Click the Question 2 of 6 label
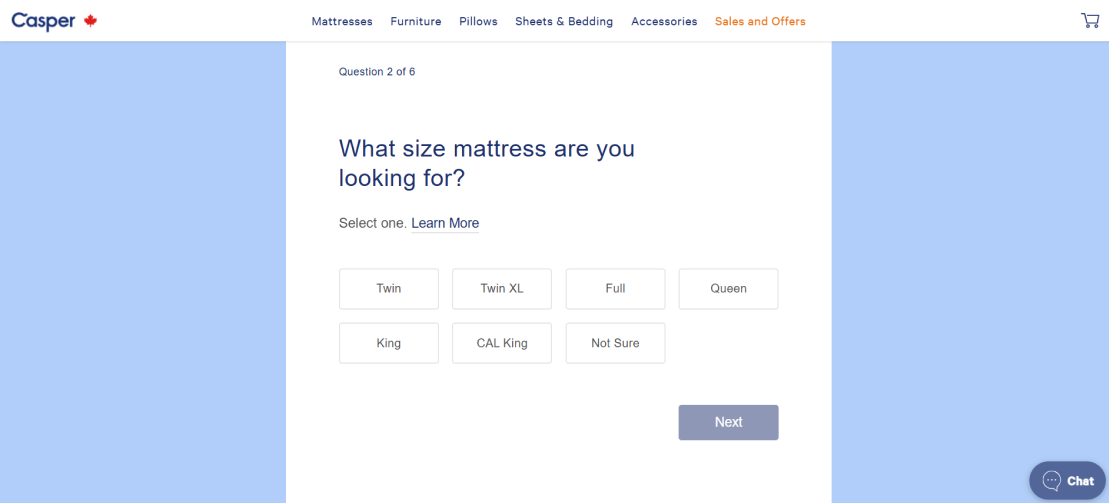This screenshot has height=503, width=1109. (x=377, y=71)
